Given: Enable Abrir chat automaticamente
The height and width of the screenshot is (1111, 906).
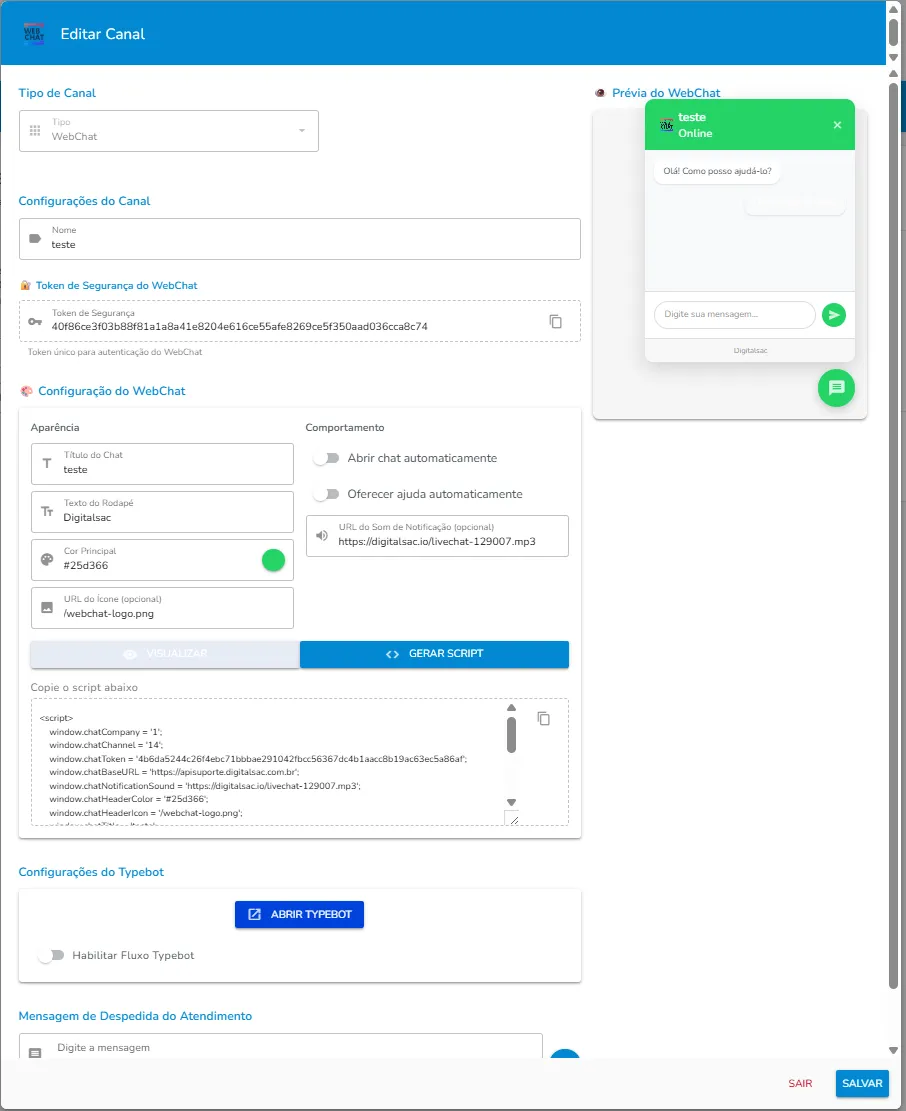Looking at the screenshot, I should point(327,458).
